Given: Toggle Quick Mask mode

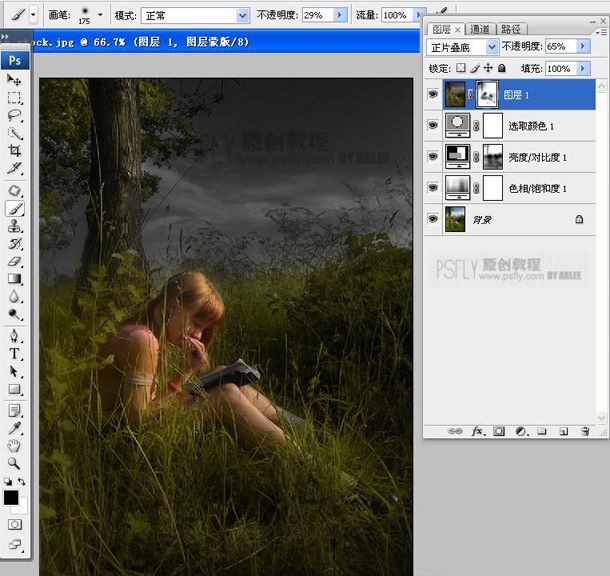Looking at the screenshot, I should [15, 524].
